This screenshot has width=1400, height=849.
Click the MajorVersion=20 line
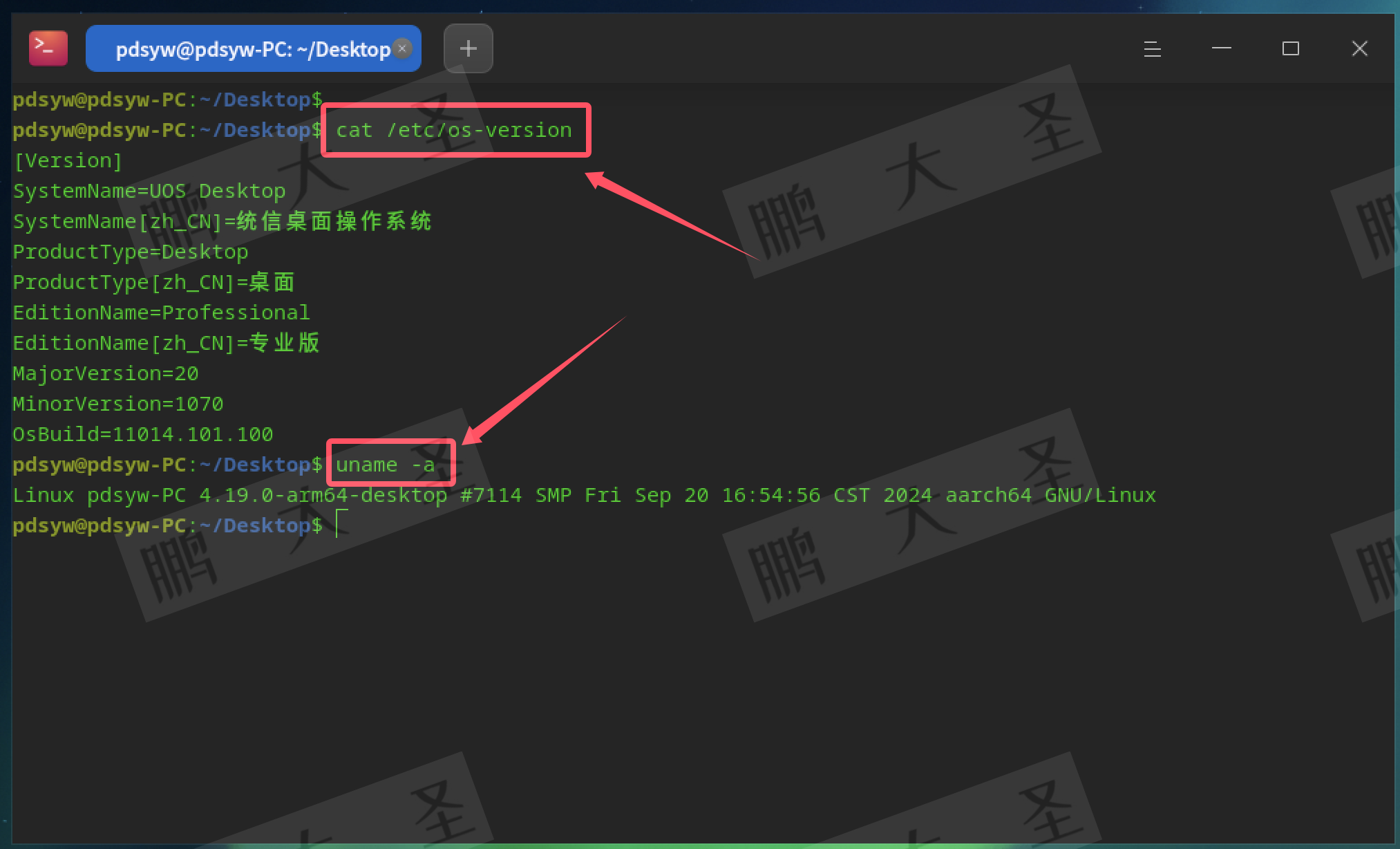[x=106, y=373]
